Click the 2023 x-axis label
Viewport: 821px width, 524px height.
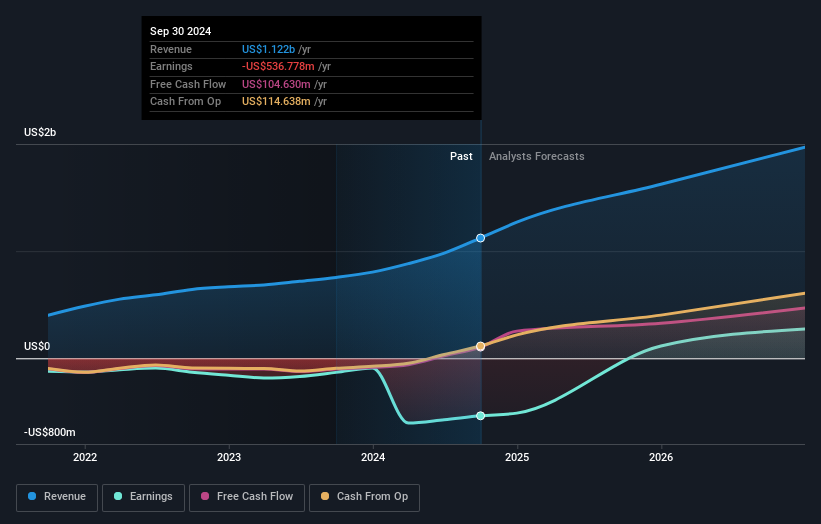(x=229, y=457)
